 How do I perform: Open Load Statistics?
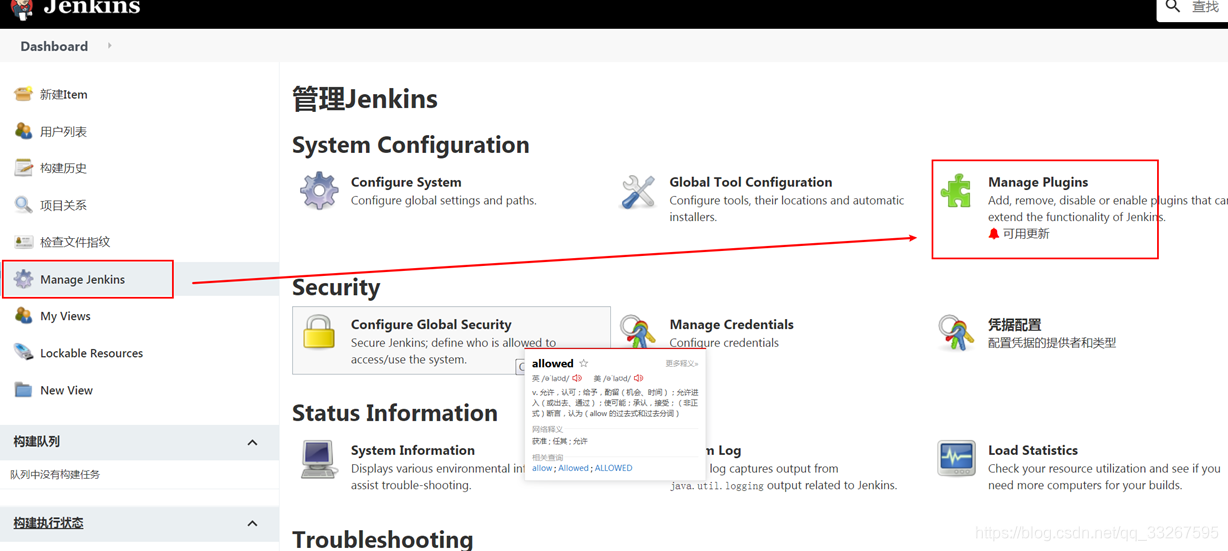coord(1033,450)
